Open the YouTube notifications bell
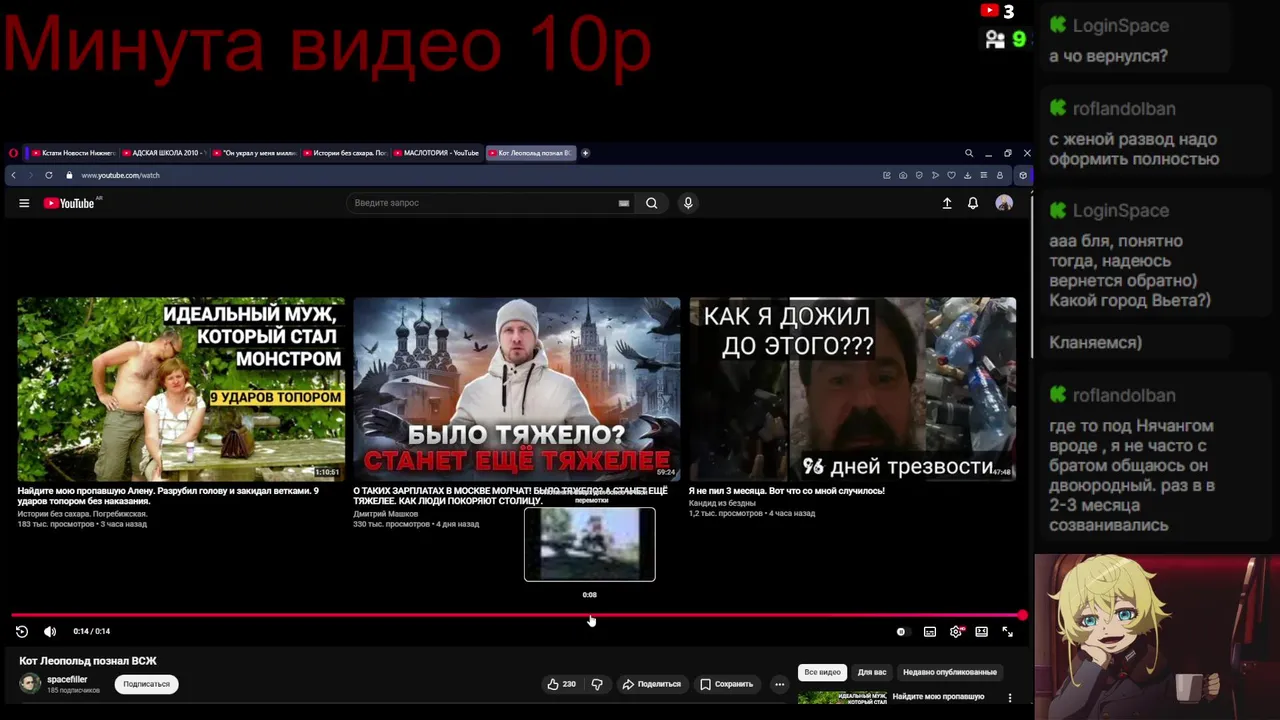Image resolution: width=1280 pixels, height=720 pixels. click(x=973, y=203)
